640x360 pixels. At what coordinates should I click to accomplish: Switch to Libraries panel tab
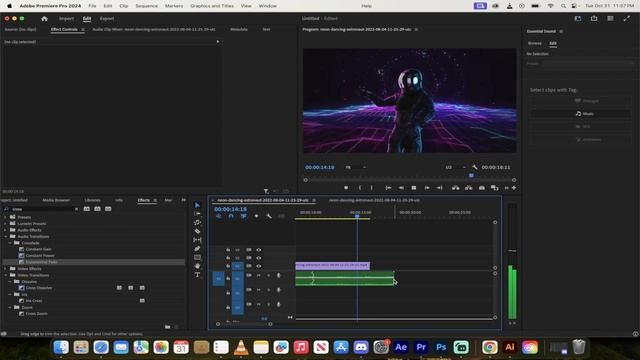click(x=92, y=200)
